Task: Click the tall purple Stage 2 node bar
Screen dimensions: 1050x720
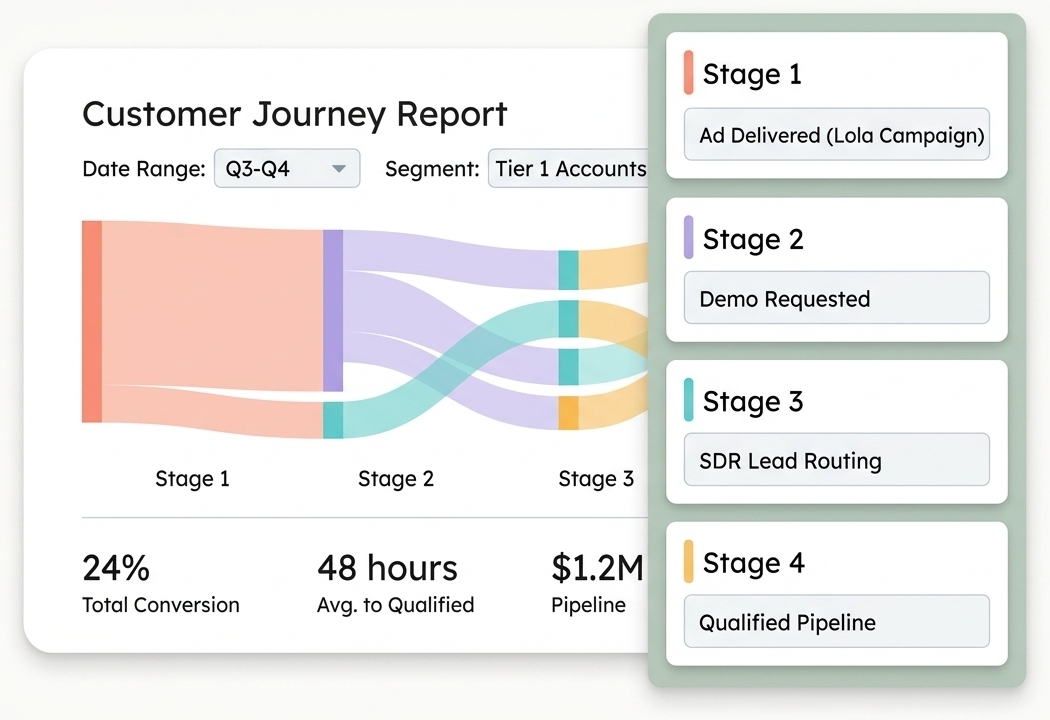Action: (x=333, y=311)
